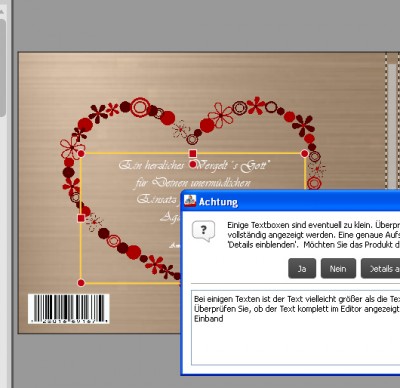This screenshot has height=388, width=400.
Task: Click the white text 'Ein herzliches Vergelt's Gott'
Action: [x=194, y=165]
